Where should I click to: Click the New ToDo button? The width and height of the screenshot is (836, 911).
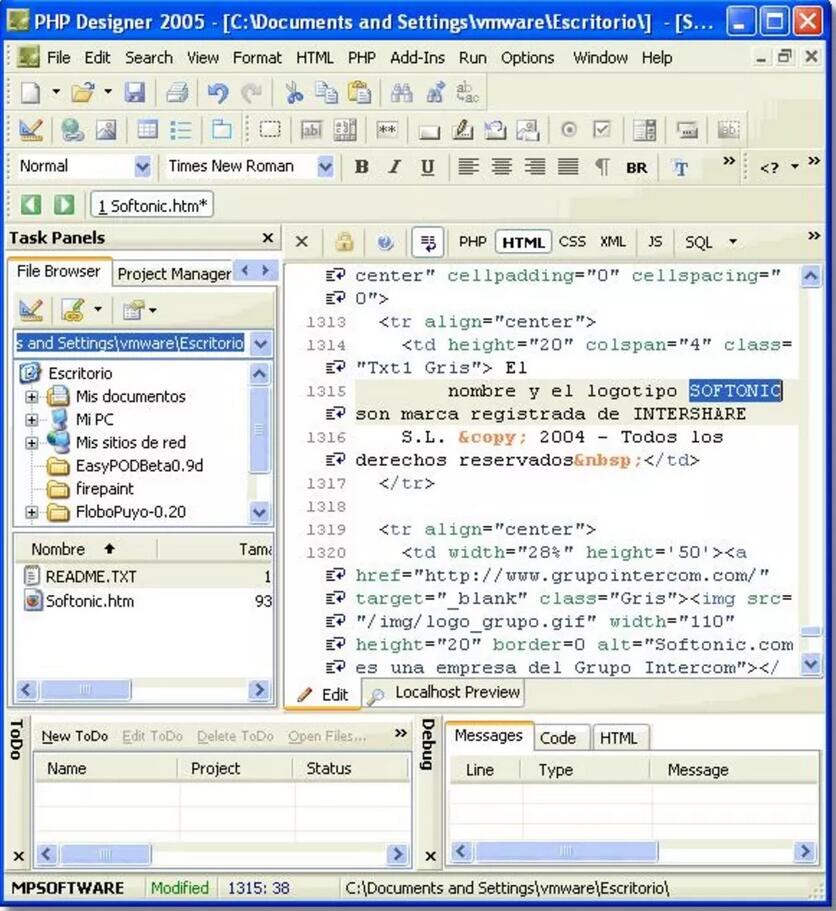coord(74,736)
